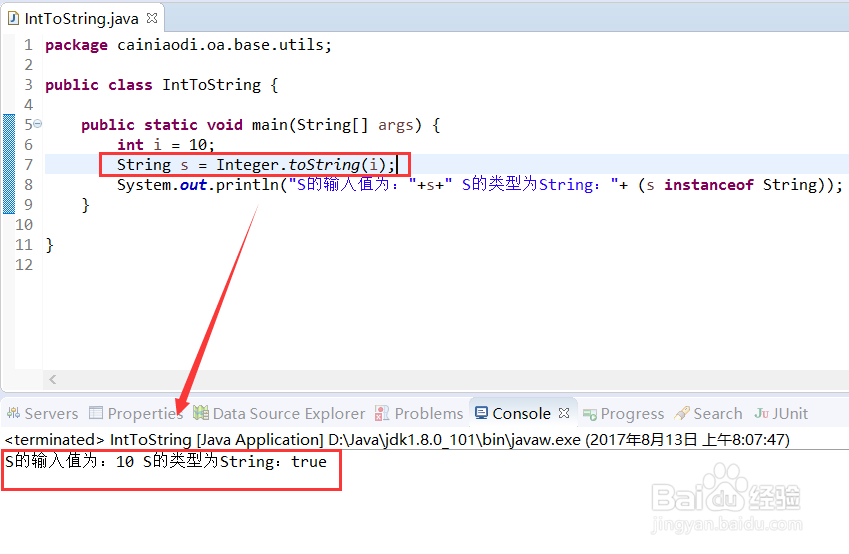Select the IntToString.java editor tab
This screenshot has height=554, width=849.
click(82, 18)
